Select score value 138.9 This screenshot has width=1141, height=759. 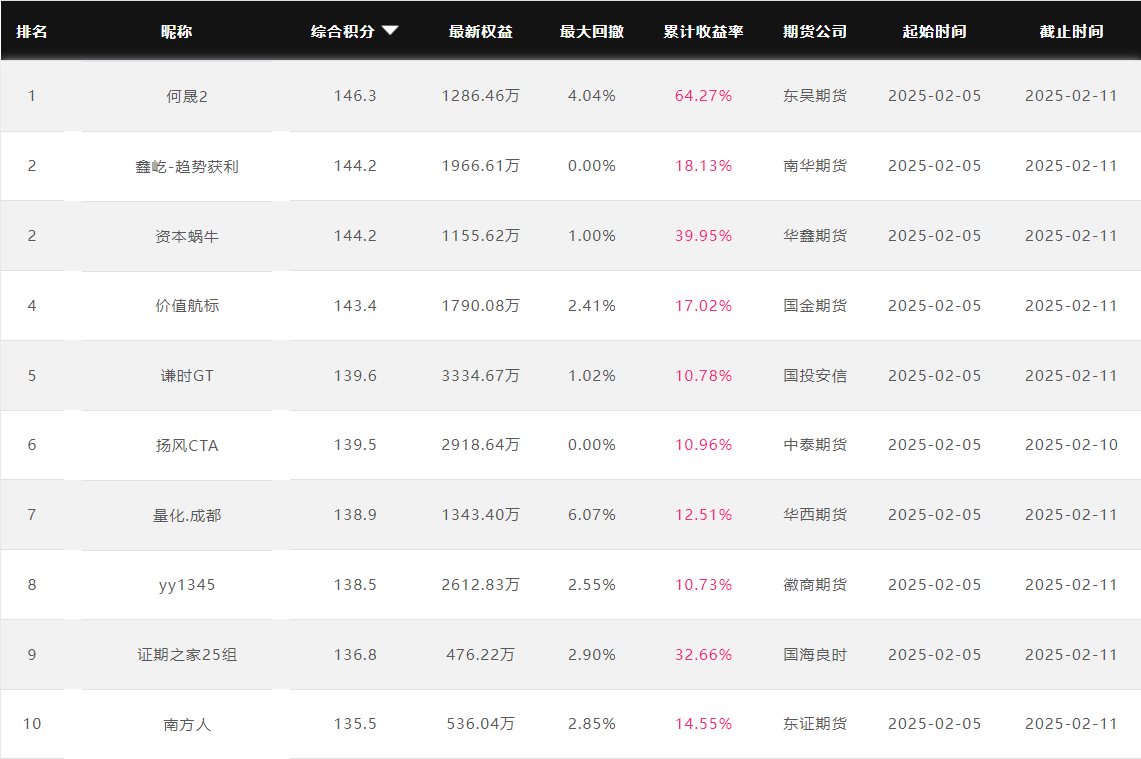[355, 514]
